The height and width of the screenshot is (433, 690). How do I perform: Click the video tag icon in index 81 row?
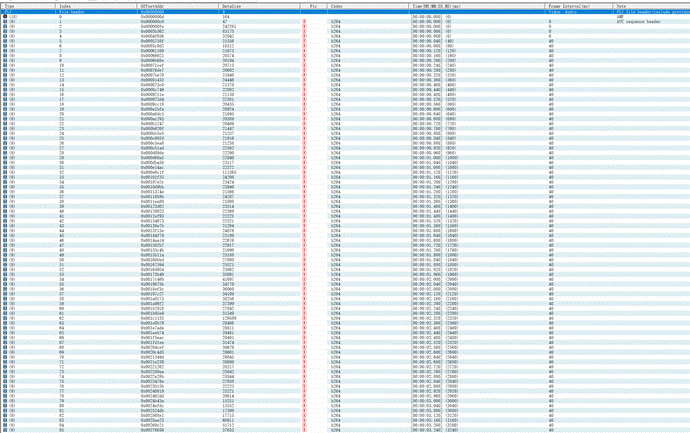(x=5, y=411)
